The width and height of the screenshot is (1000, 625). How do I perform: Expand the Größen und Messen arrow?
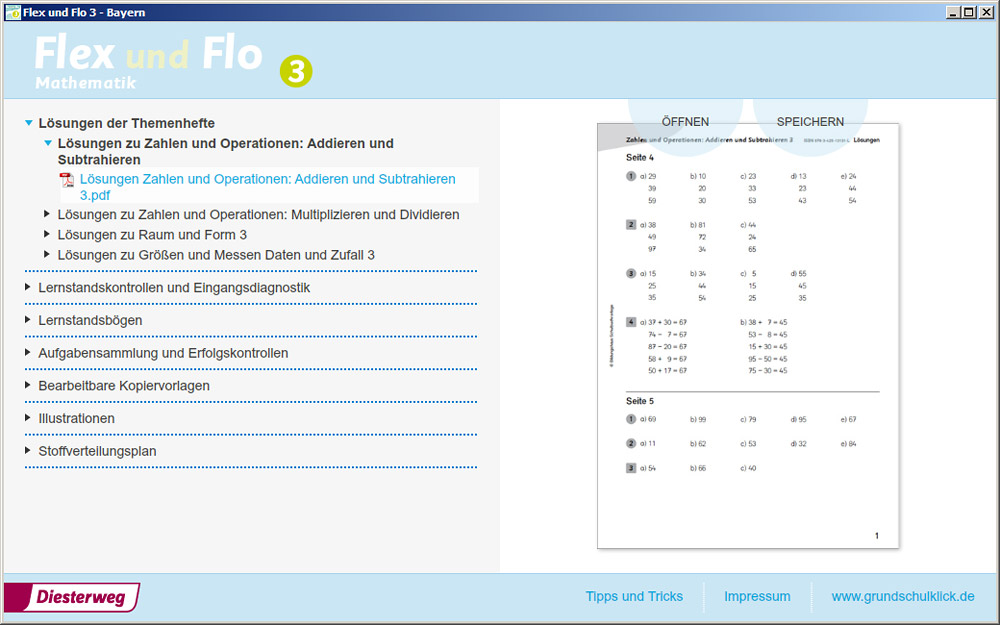(47, 254)
